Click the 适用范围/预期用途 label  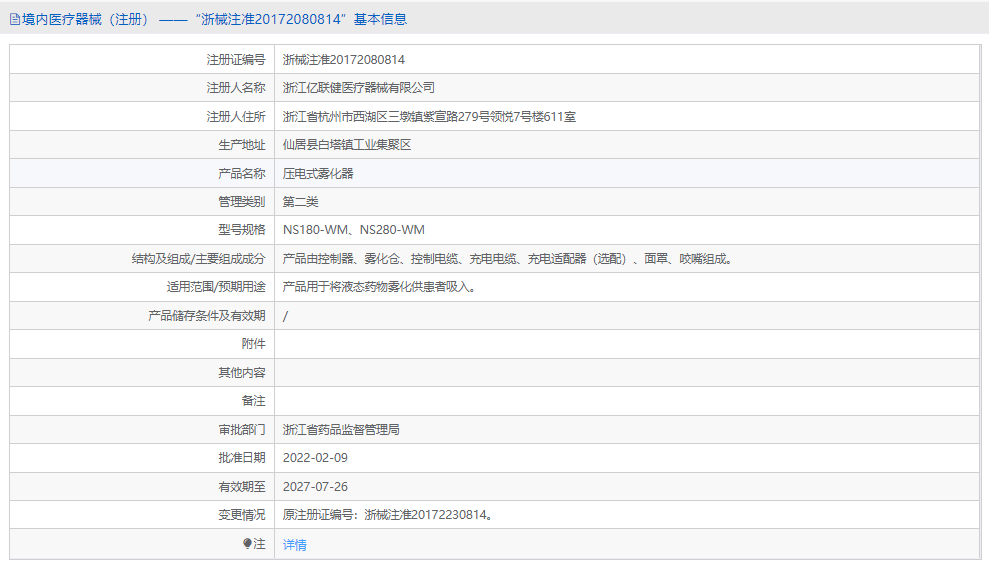point(216,287)
